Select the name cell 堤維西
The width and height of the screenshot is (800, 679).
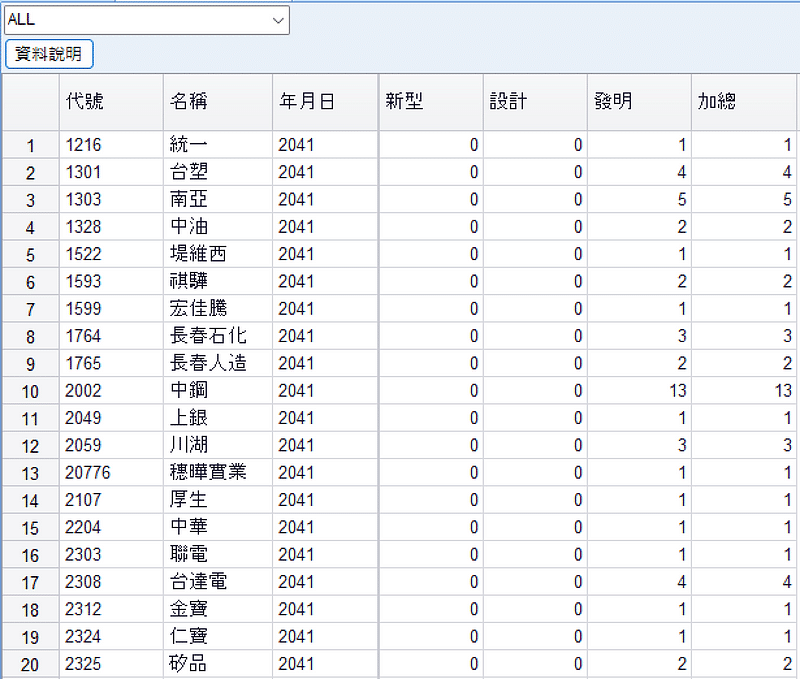point(218,255)
